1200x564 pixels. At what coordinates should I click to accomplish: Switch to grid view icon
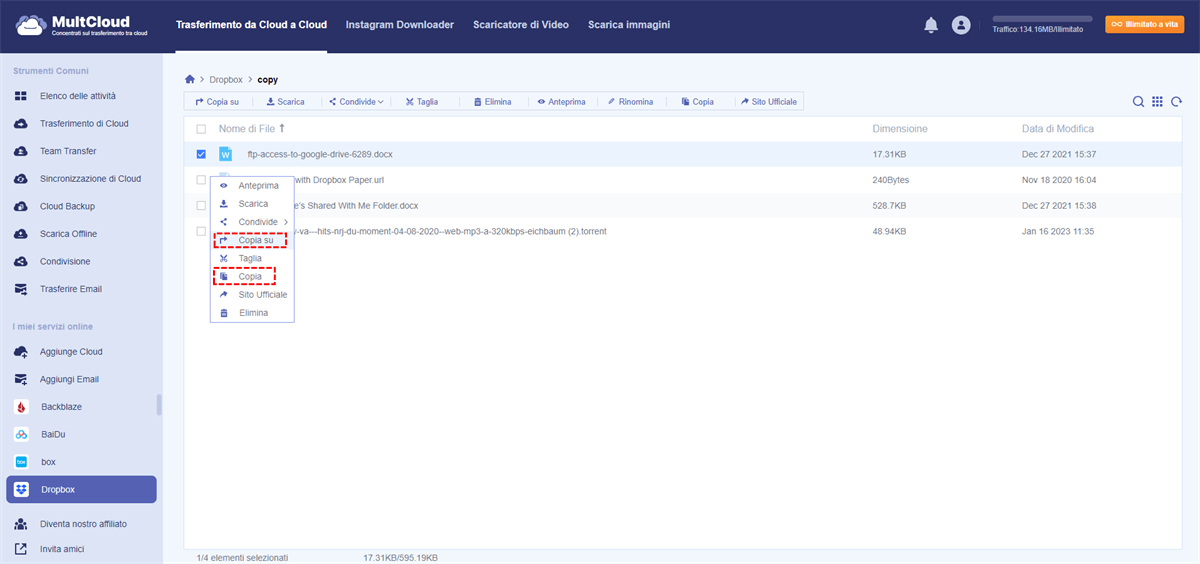tap(1157, 101)
